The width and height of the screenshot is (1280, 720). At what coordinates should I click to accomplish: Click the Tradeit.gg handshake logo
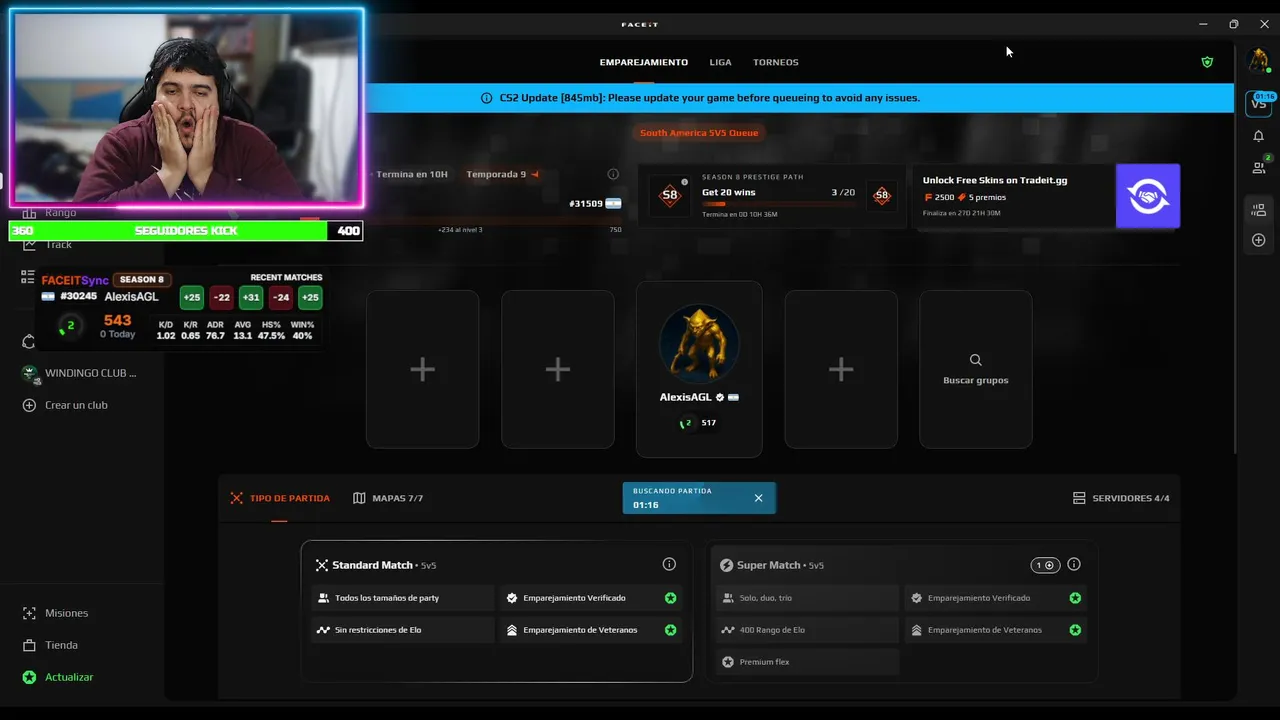tap(1148, 196)
